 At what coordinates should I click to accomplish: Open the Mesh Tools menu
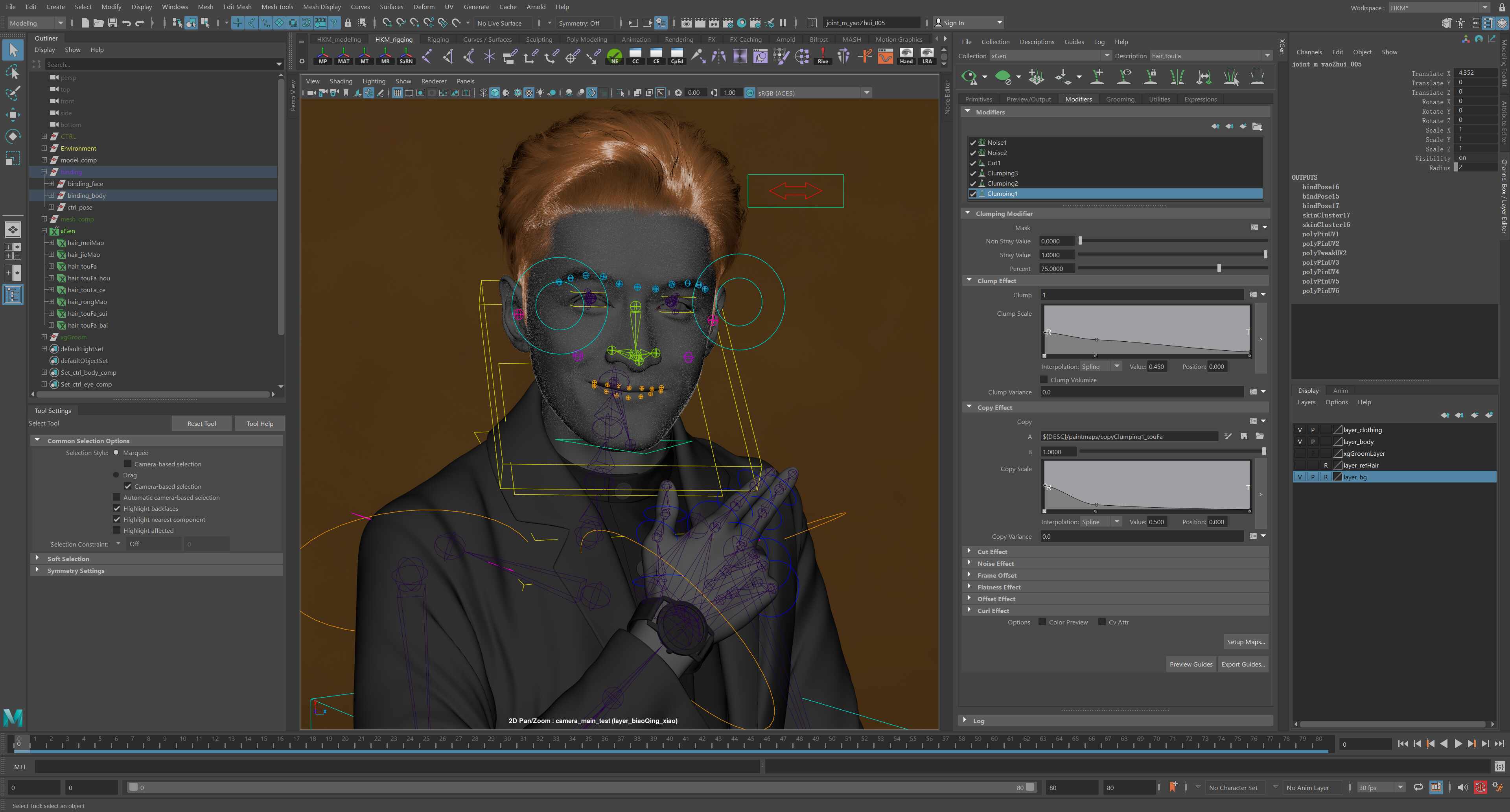pos(277,7)
